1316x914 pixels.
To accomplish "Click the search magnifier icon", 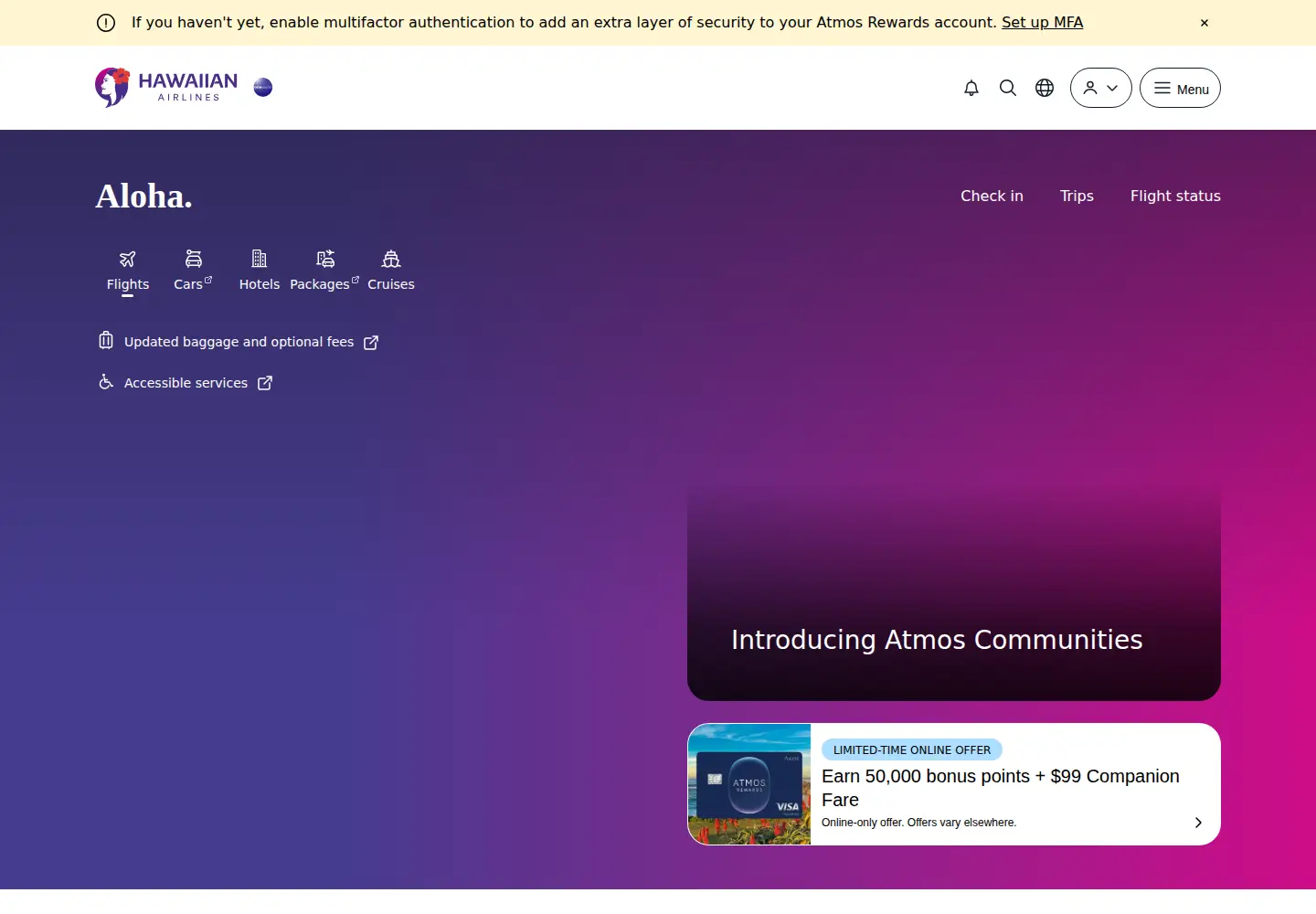I will (1008, 88).
